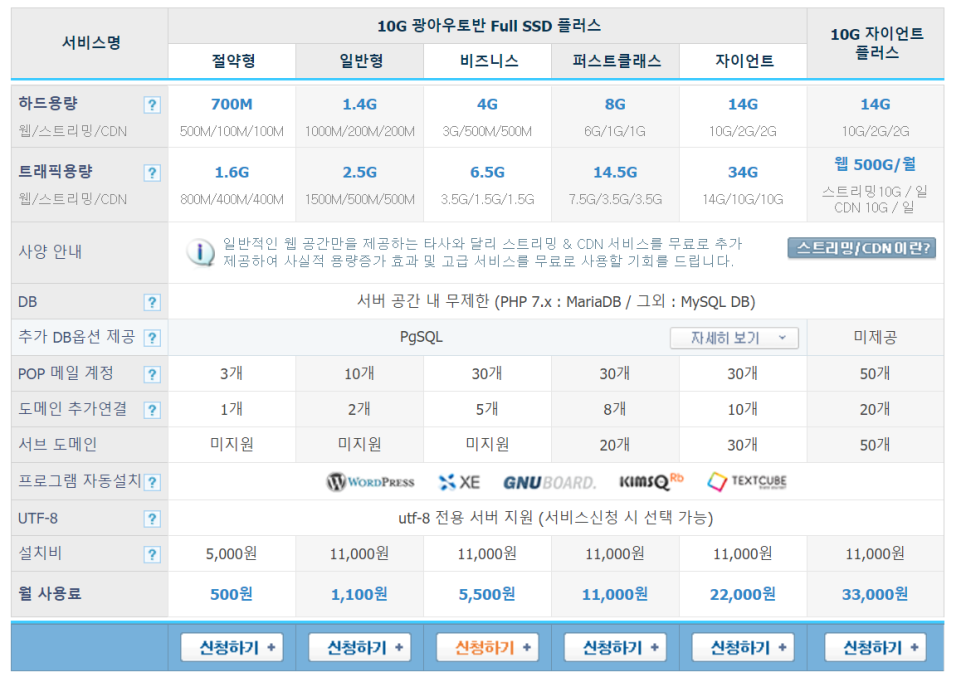This screenshot has width=966, height=687.
Task: Click the 8개 domain connection count
Action: [615, 409]
